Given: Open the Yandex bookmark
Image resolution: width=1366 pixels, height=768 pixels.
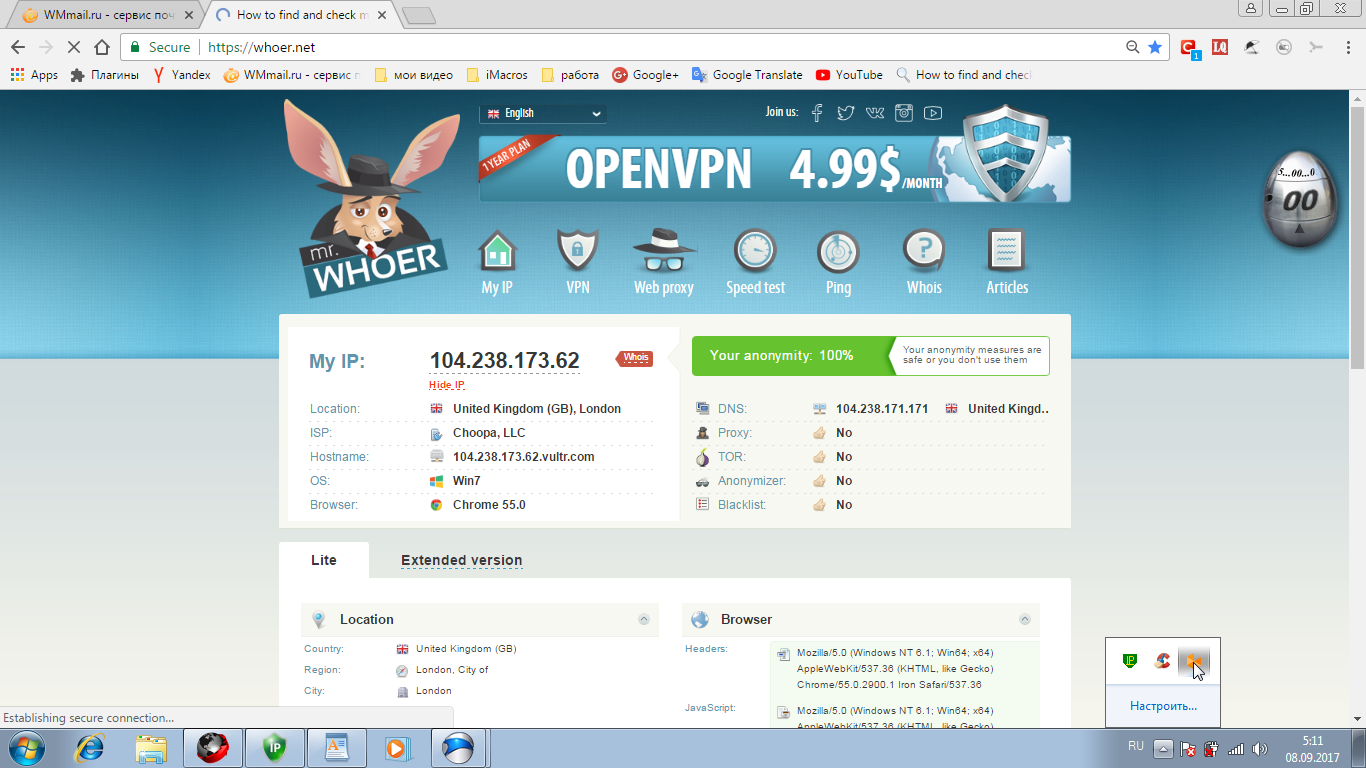Looking at the screenshot, I should 181,75.
